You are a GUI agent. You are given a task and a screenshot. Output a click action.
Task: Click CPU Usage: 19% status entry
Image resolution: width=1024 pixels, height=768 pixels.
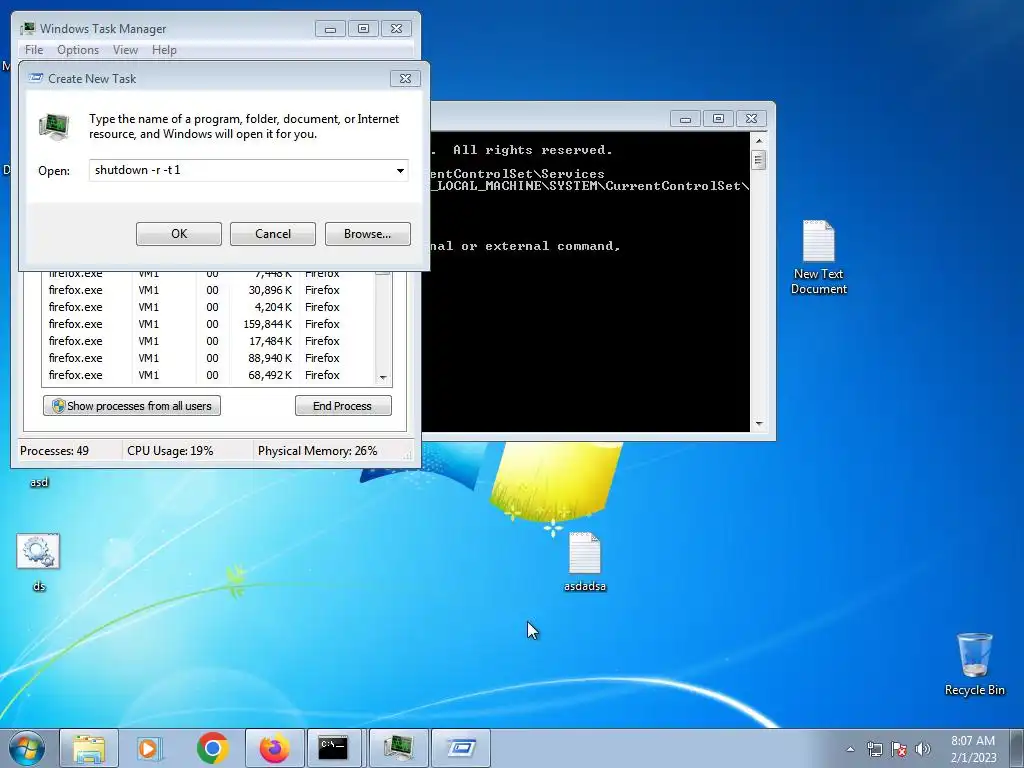(170, 451)
